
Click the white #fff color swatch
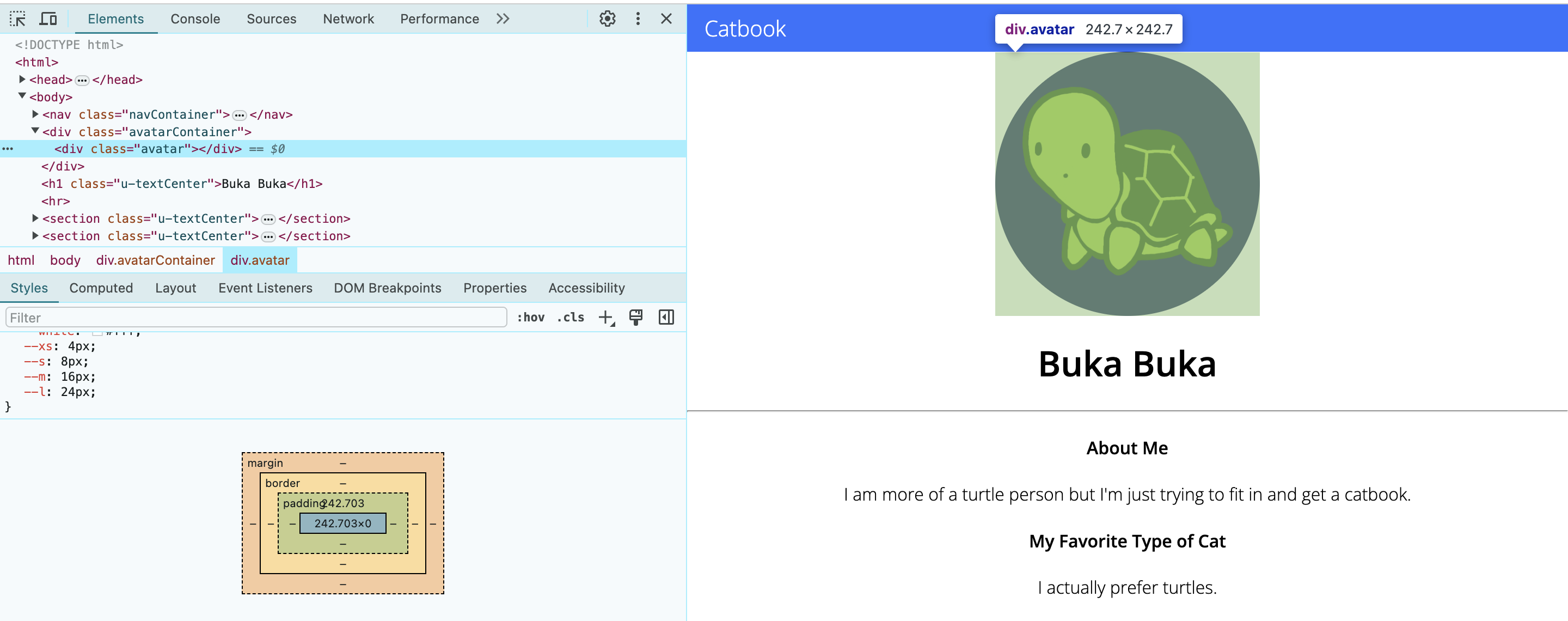(x=97, y=333)
